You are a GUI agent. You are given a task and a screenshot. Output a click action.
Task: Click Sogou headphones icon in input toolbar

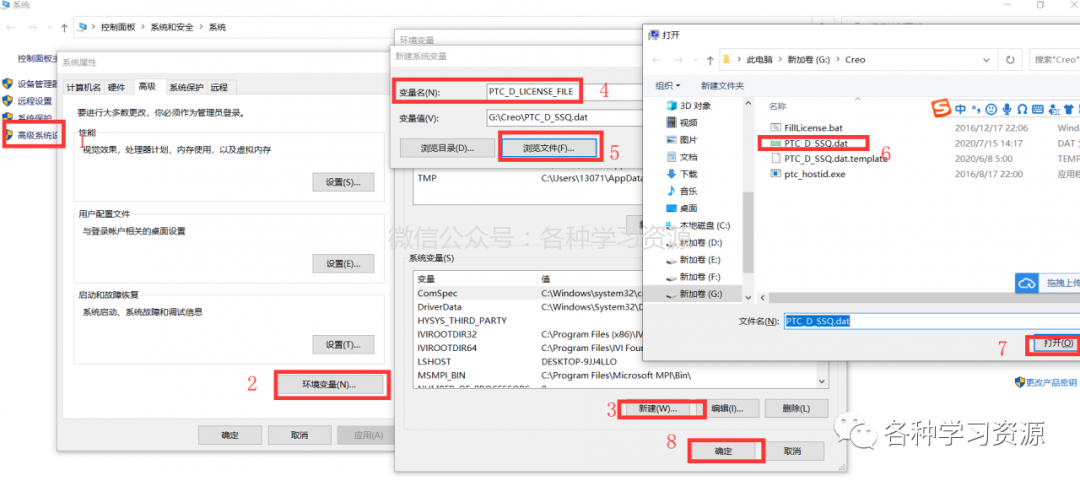pyautogui.click(x=1022, y=109)
